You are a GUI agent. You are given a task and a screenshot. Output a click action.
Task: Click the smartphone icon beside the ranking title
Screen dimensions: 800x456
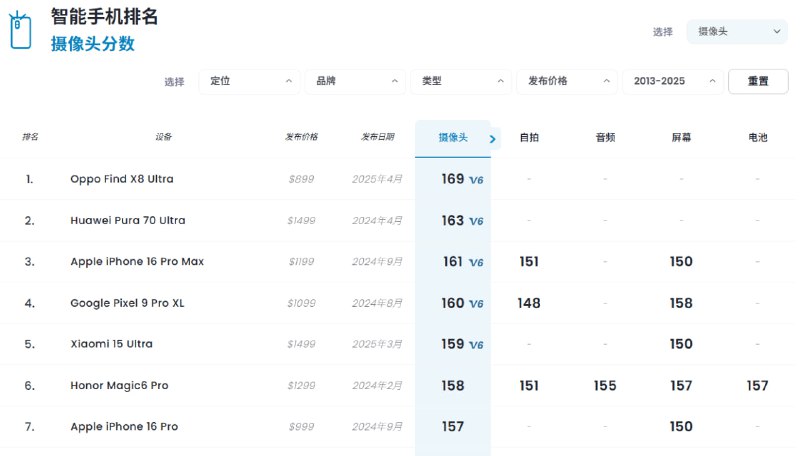tap(19, 30)
